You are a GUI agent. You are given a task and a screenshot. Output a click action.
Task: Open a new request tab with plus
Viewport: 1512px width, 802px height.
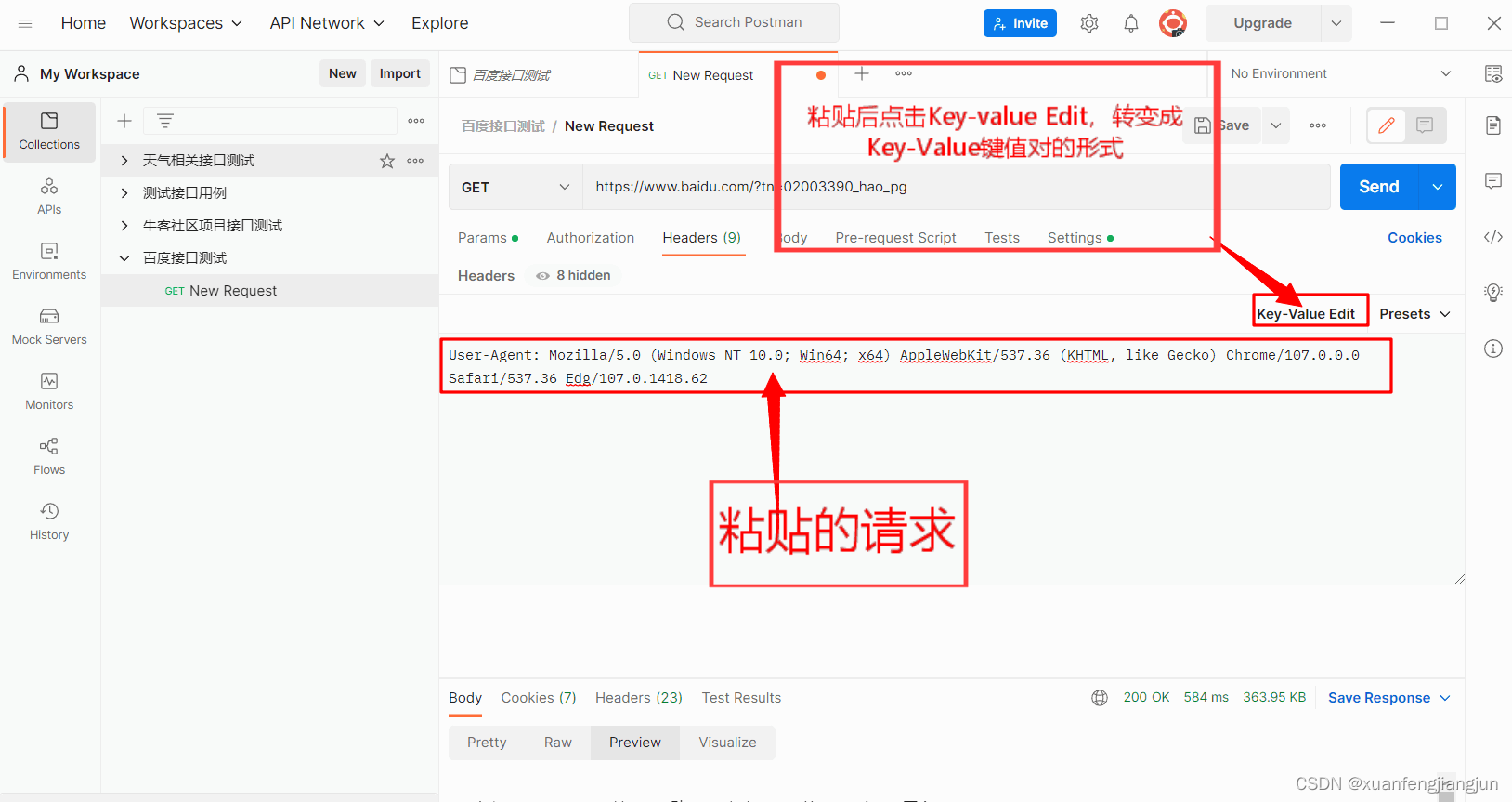(862, 73)
